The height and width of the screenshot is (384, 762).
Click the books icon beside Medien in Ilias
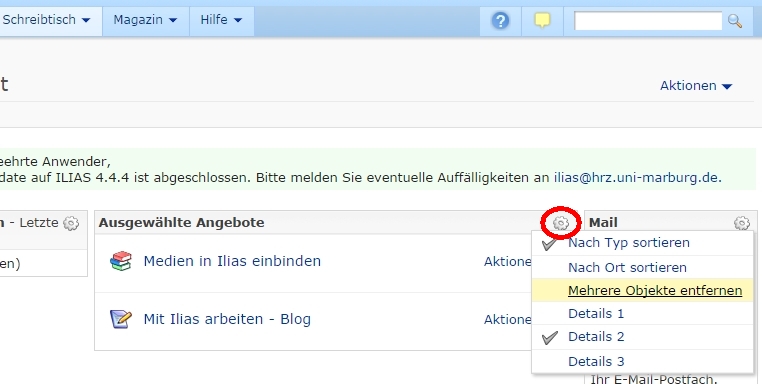[x=121, y=261]
